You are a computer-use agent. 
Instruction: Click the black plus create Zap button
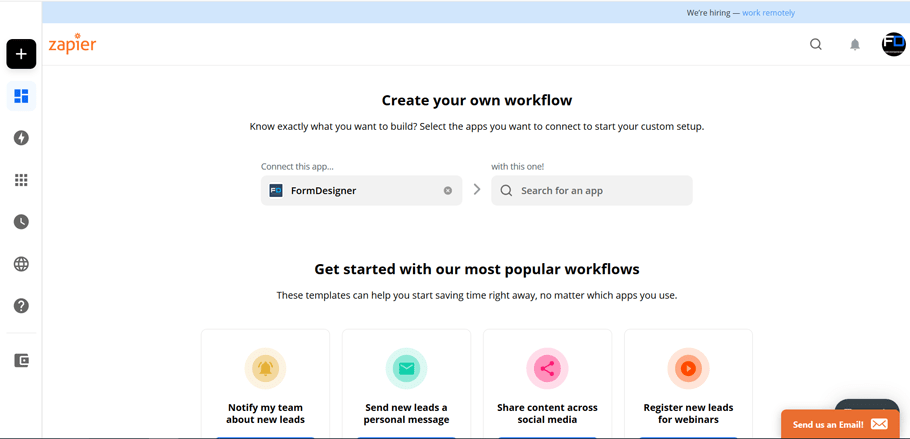pyautogui.click(x=21, y=54)
